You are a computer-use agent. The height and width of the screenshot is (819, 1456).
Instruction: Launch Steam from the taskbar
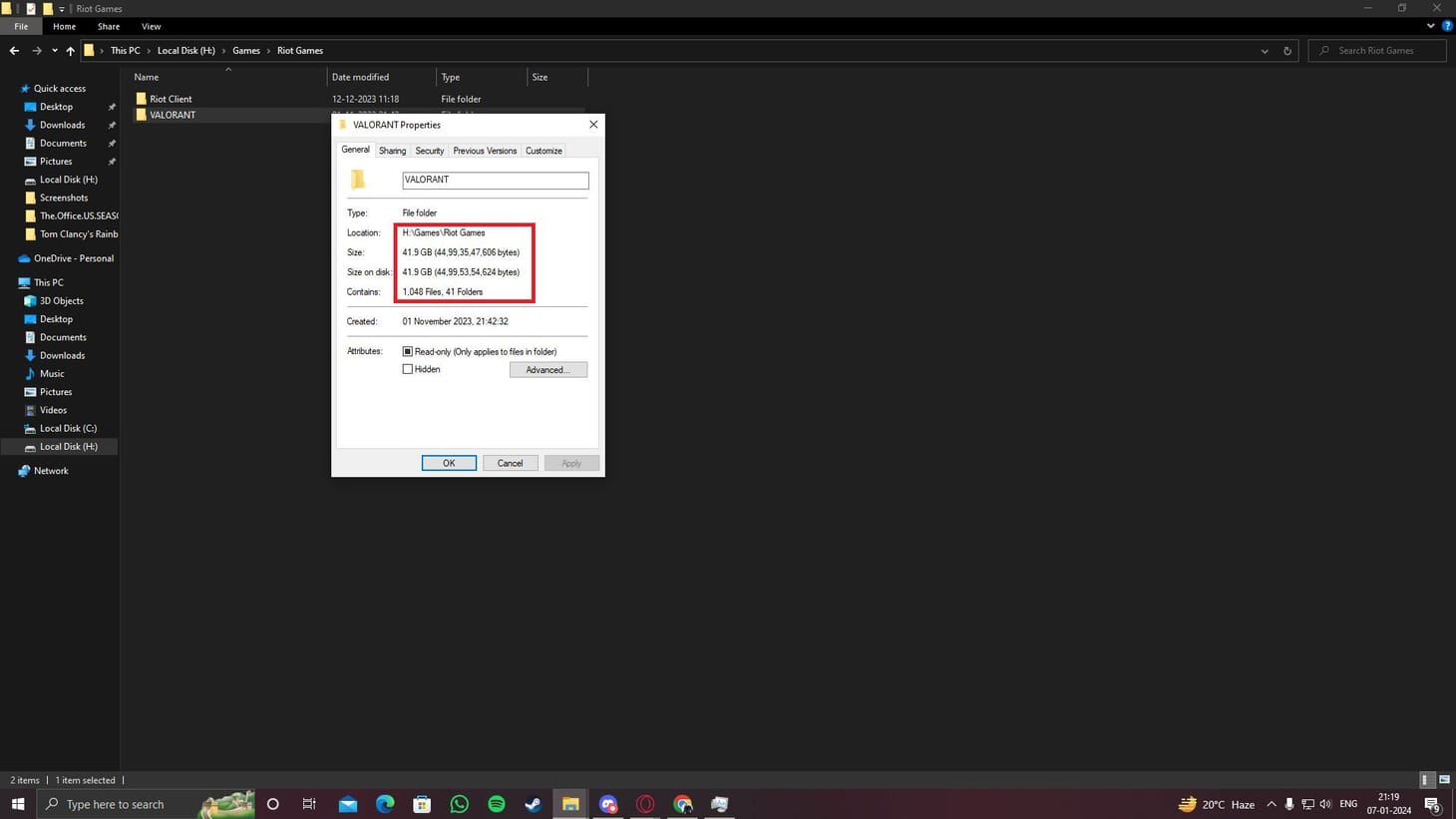pyautogui.click(x=533, y=804)
